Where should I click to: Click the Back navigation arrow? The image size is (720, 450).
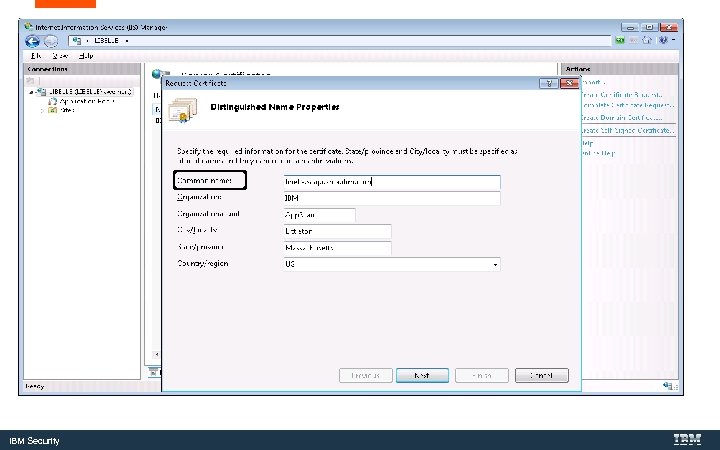point(32,41)
